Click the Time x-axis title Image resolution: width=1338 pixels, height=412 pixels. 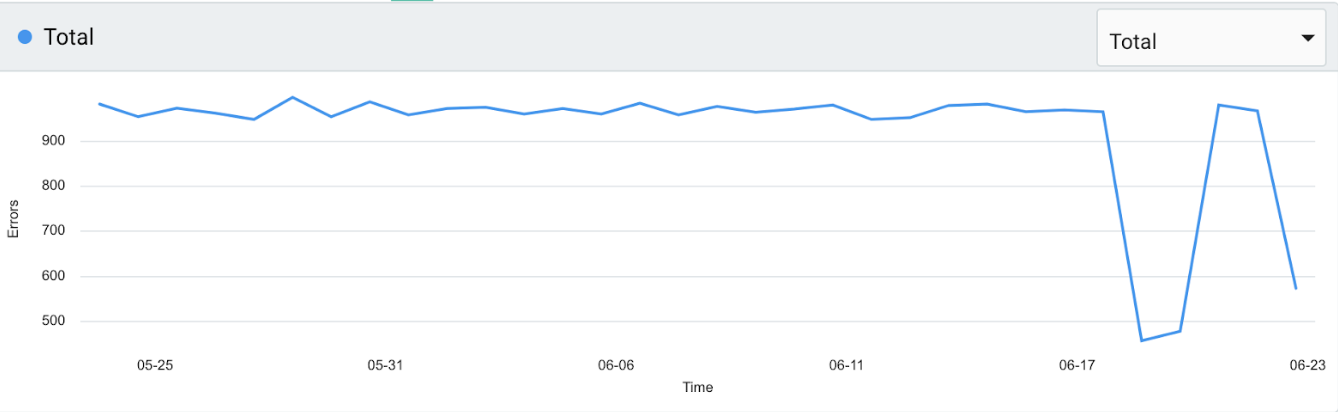coord(697,387)
